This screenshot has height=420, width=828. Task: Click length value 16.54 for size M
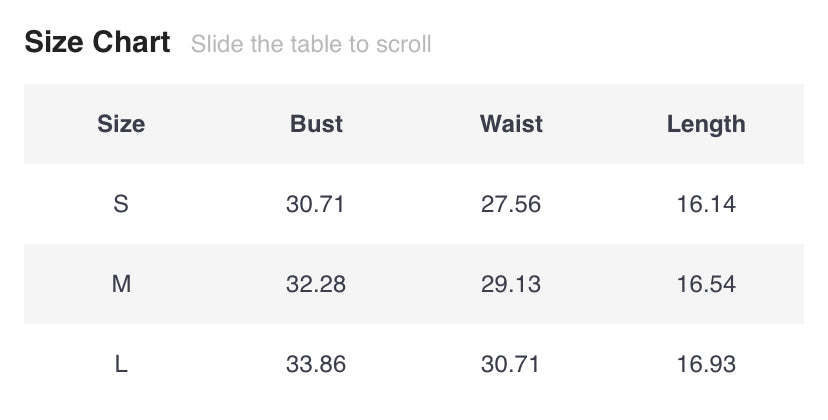coord(706,284)
